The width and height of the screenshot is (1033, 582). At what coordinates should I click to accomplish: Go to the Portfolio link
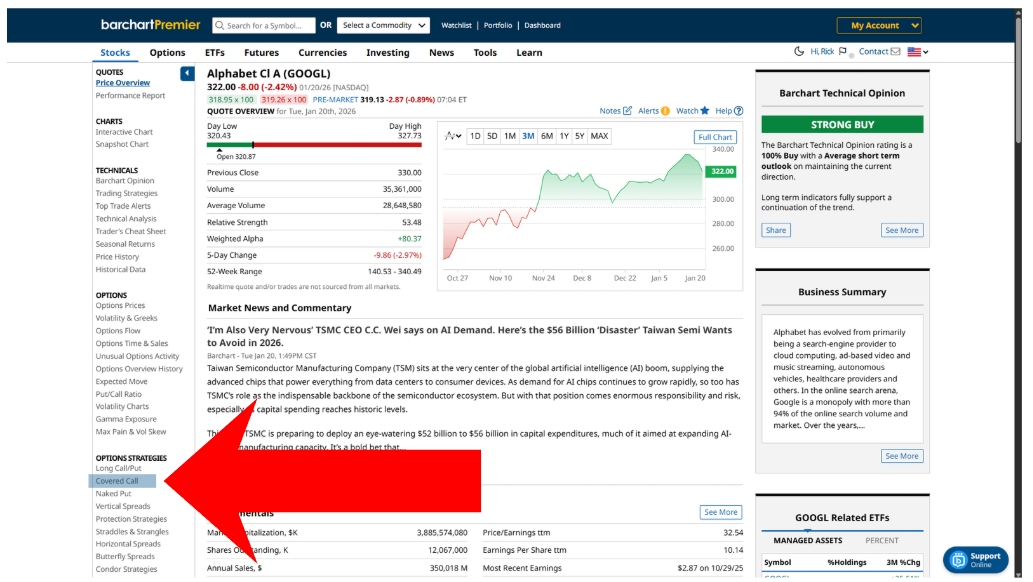[498, 26]
